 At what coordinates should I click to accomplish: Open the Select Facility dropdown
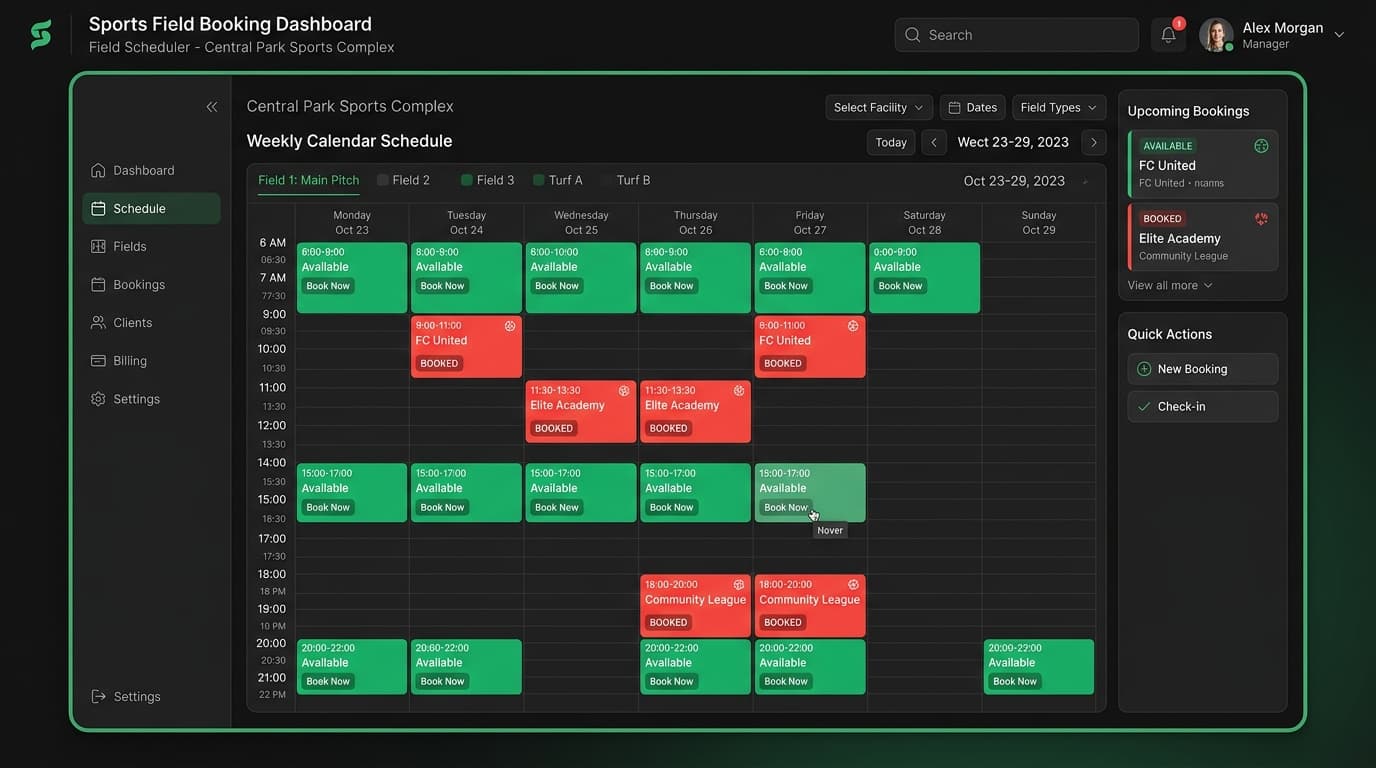point(879,107)
